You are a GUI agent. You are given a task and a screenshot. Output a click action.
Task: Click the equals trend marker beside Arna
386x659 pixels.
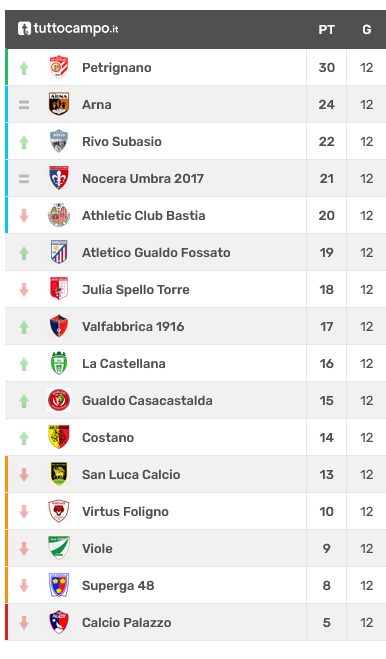coord(24,105)
